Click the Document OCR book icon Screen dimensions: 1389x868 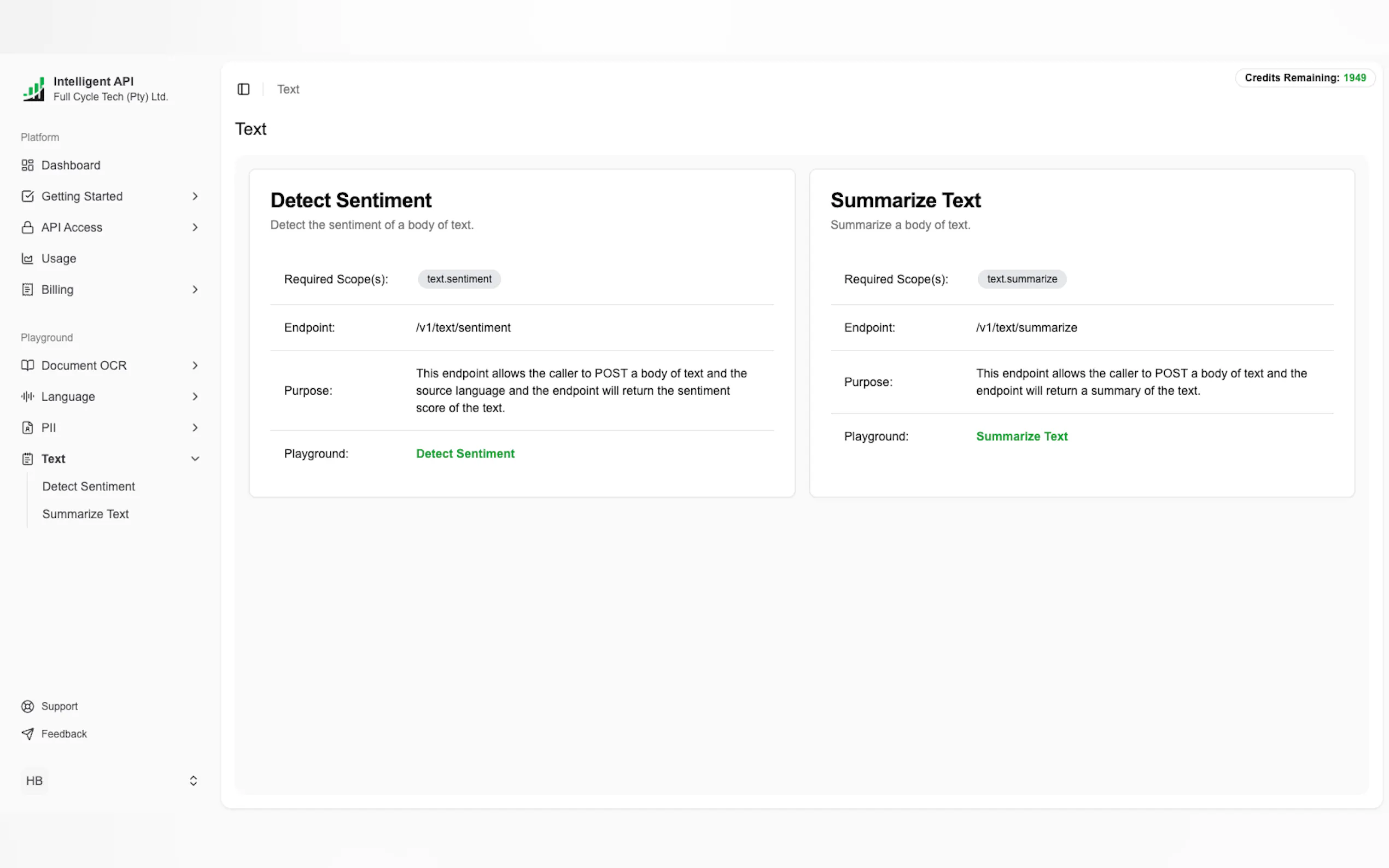(27, 366)
